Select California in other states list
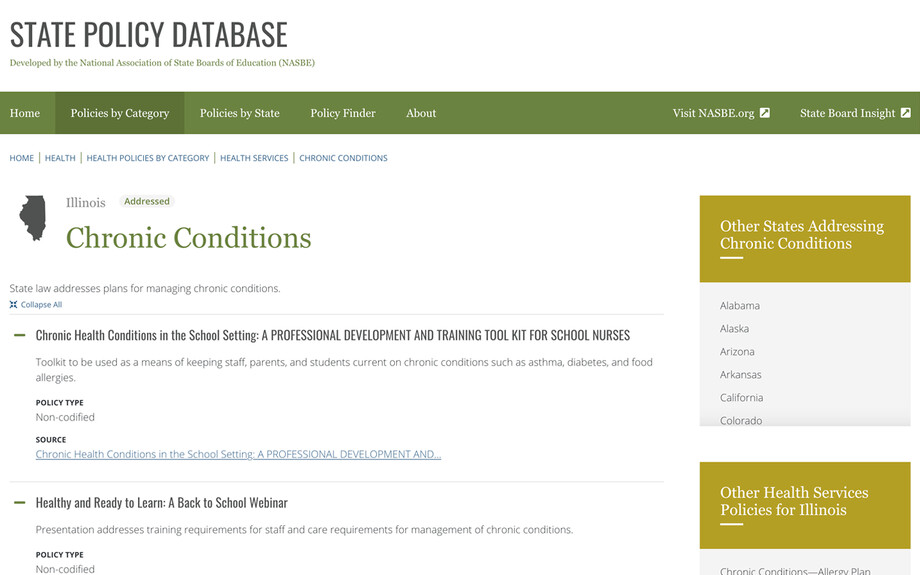 [x=742, y=397]
